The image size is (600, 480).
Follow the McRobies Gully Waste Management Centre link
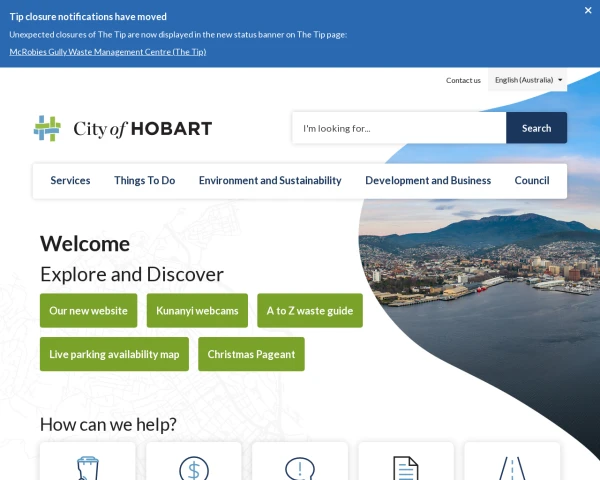(x=108, y=51)
